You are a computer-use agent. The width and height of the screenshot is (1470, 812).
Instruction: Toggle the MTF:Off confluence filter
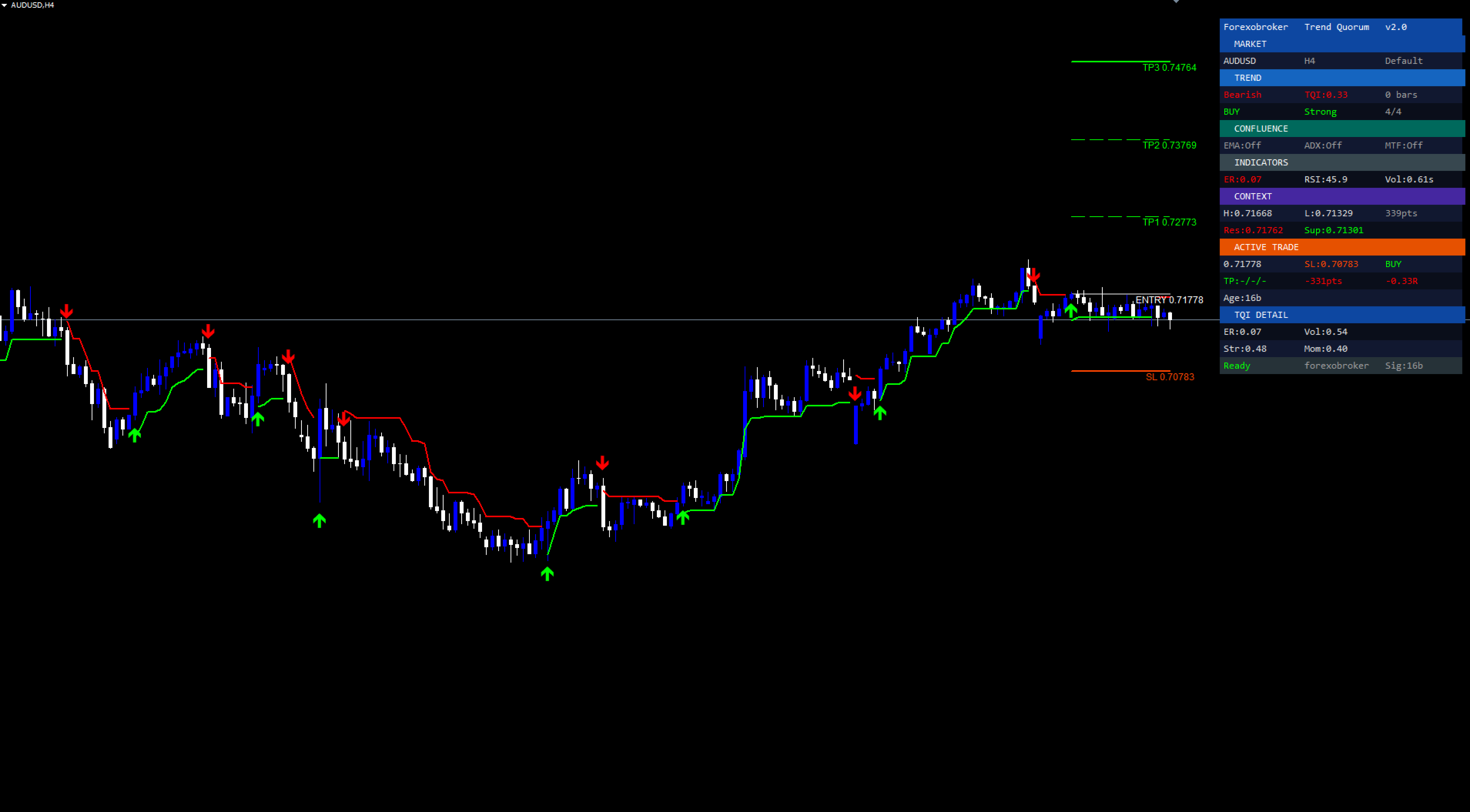point(1404,145)
